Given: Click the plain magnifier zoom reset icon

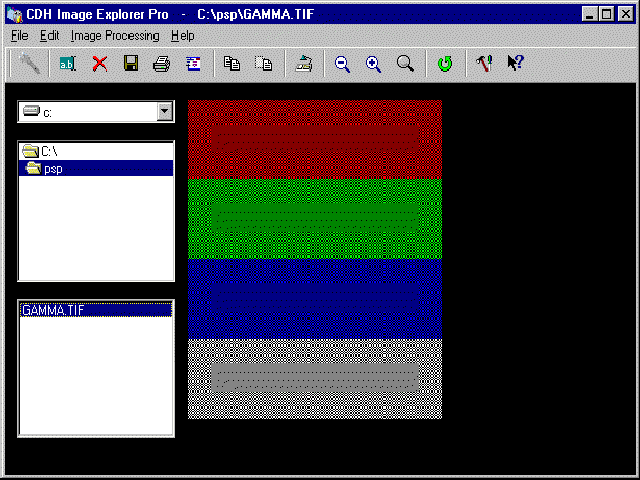Looking at the screenshot, I should click(x=405, y=64).
